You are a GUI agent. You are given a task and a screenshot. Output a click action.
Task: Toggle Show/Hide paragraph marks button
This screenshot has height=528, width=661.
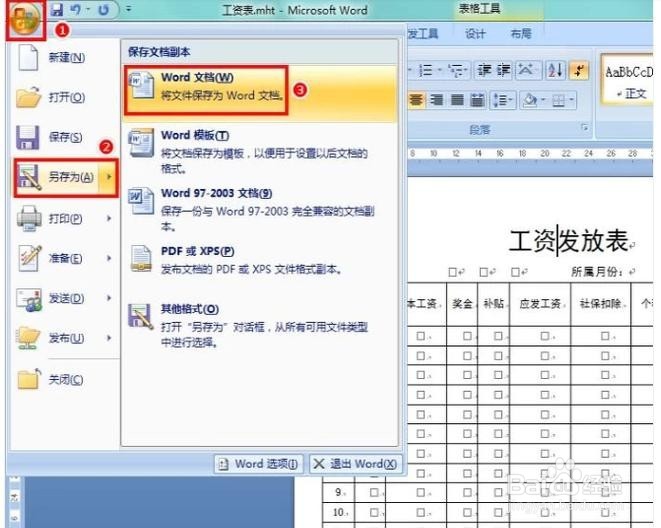580,70
